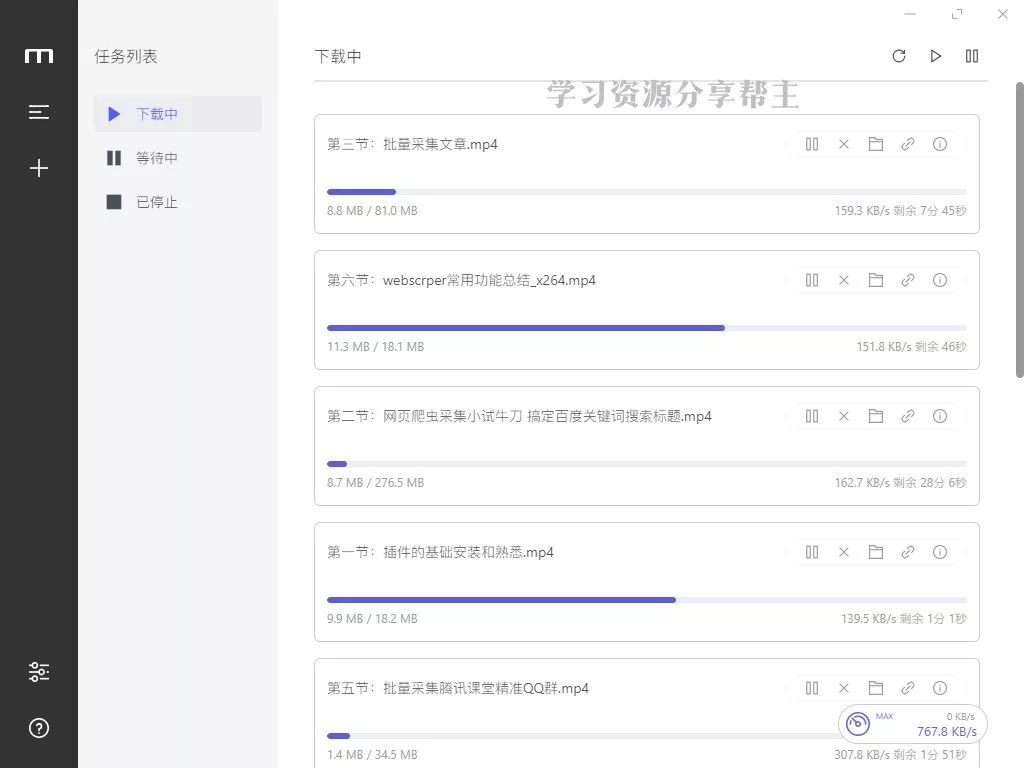
Task: Click the 第二节 task card title
Action: (518, 416)
